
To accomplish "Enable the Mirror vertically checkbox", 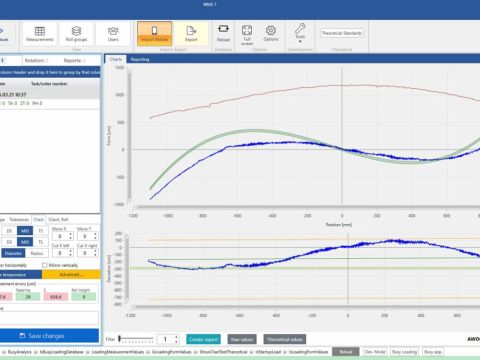I will coord(45,265).
